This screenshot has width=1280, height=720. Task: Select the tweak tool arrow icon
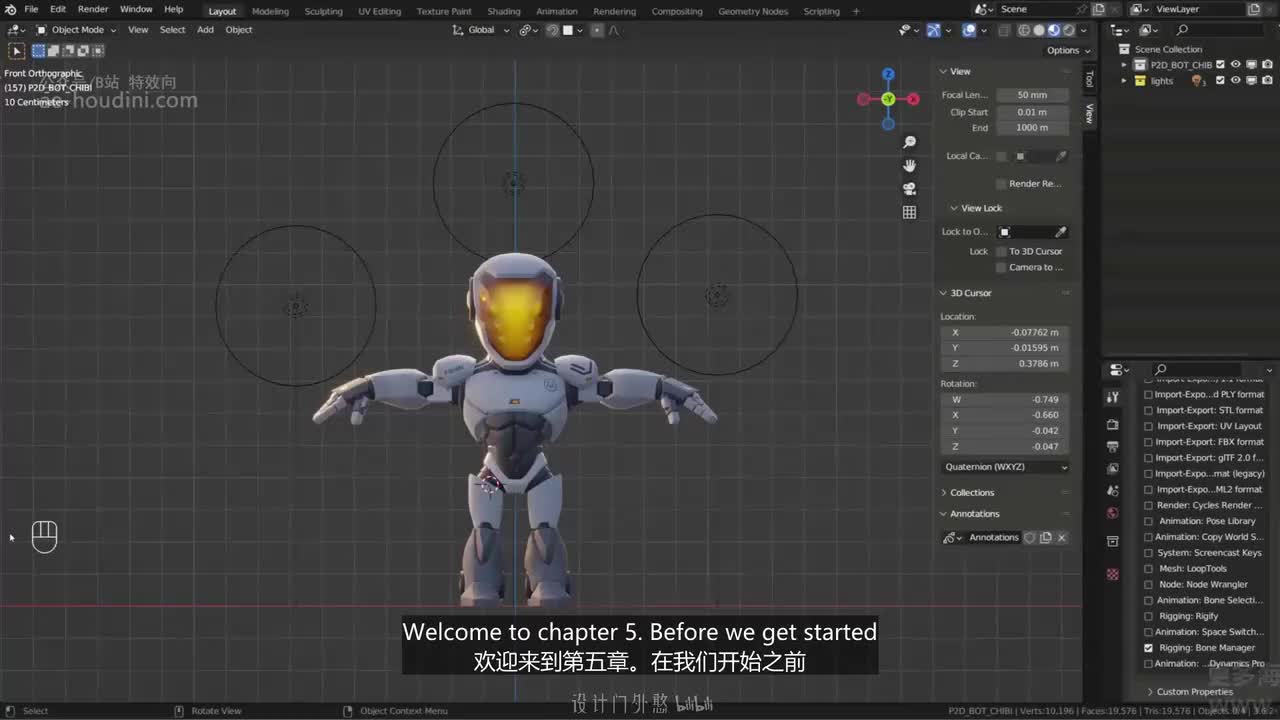17,50
